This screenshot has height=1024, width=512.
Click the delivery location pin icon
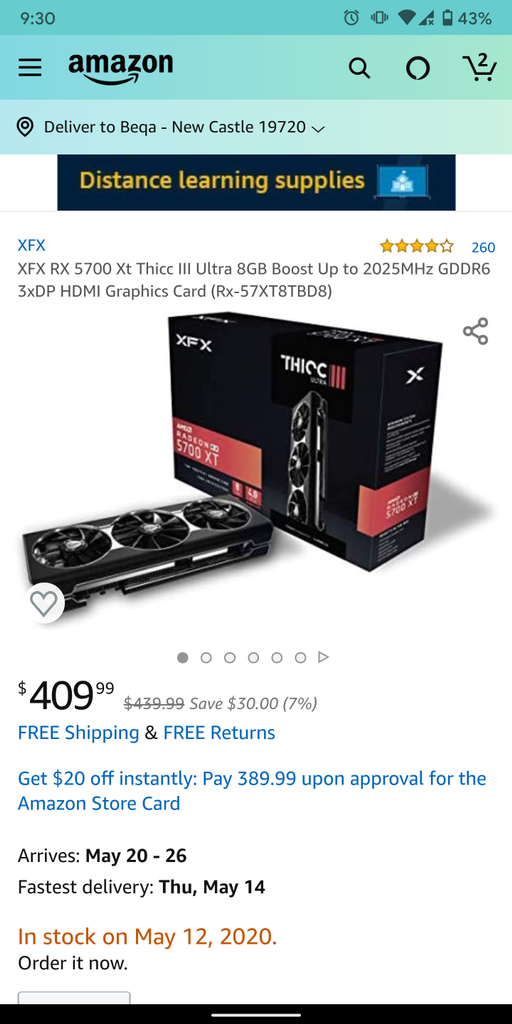25,127
